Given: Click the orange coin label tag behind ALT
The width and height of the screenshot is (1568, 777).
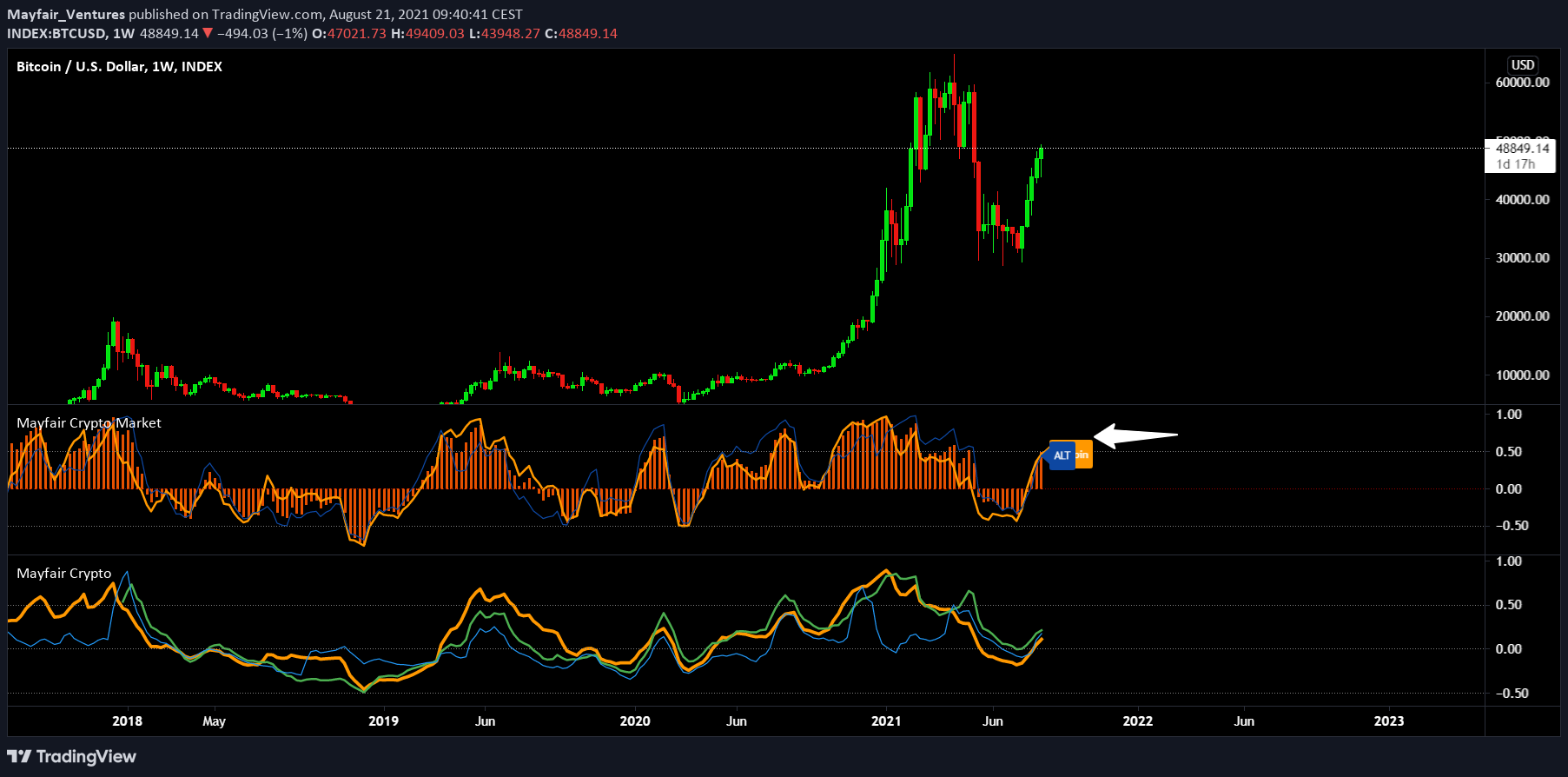Looking at the screenshot, I should tap(1083, 455).
